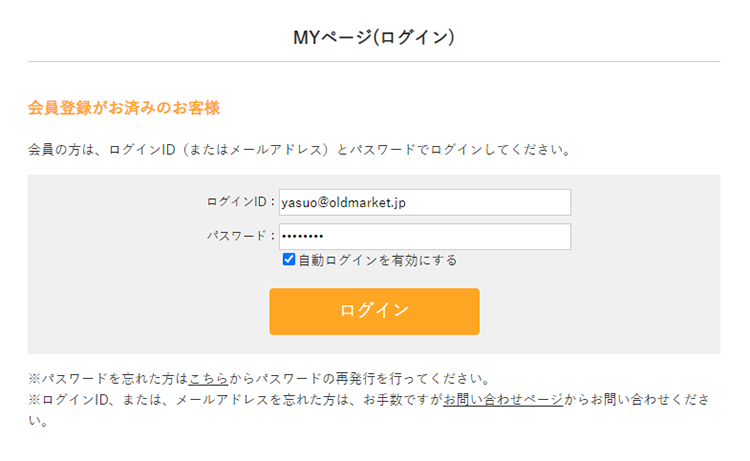The height and width of the screenshot is (461, 750).
Task: Click the MYページ(ログイン) page title
Action: pyautogui.click(x=374, y=38)
